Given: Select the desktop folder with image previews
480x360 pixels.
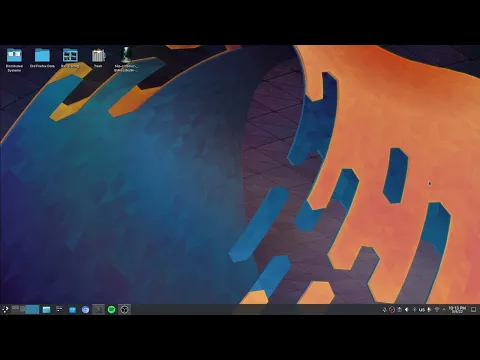Looking at the screenshot, I should [70, 58].
